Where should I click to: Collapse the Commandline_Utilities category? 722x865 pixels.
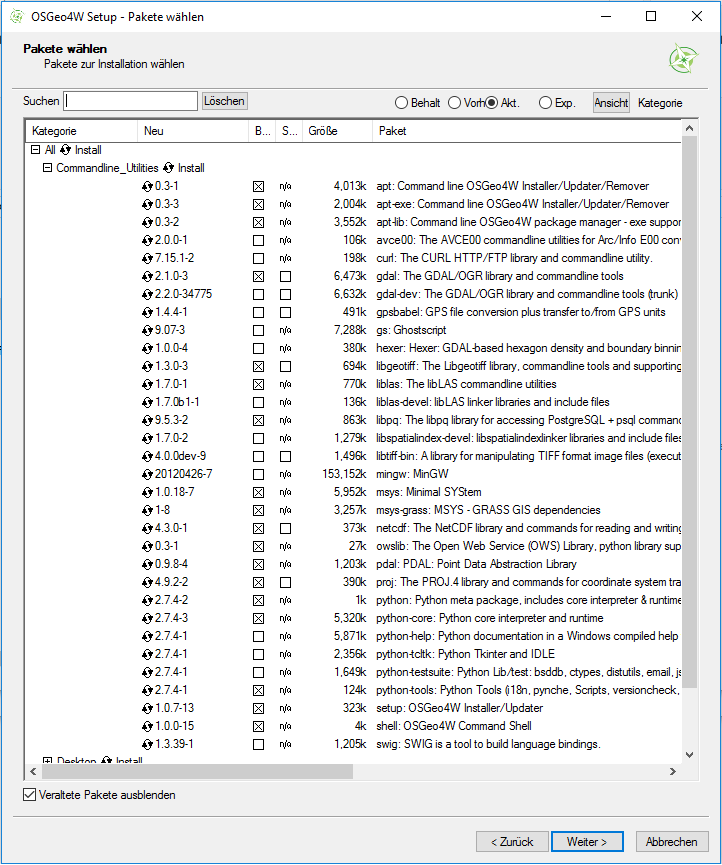47,168
